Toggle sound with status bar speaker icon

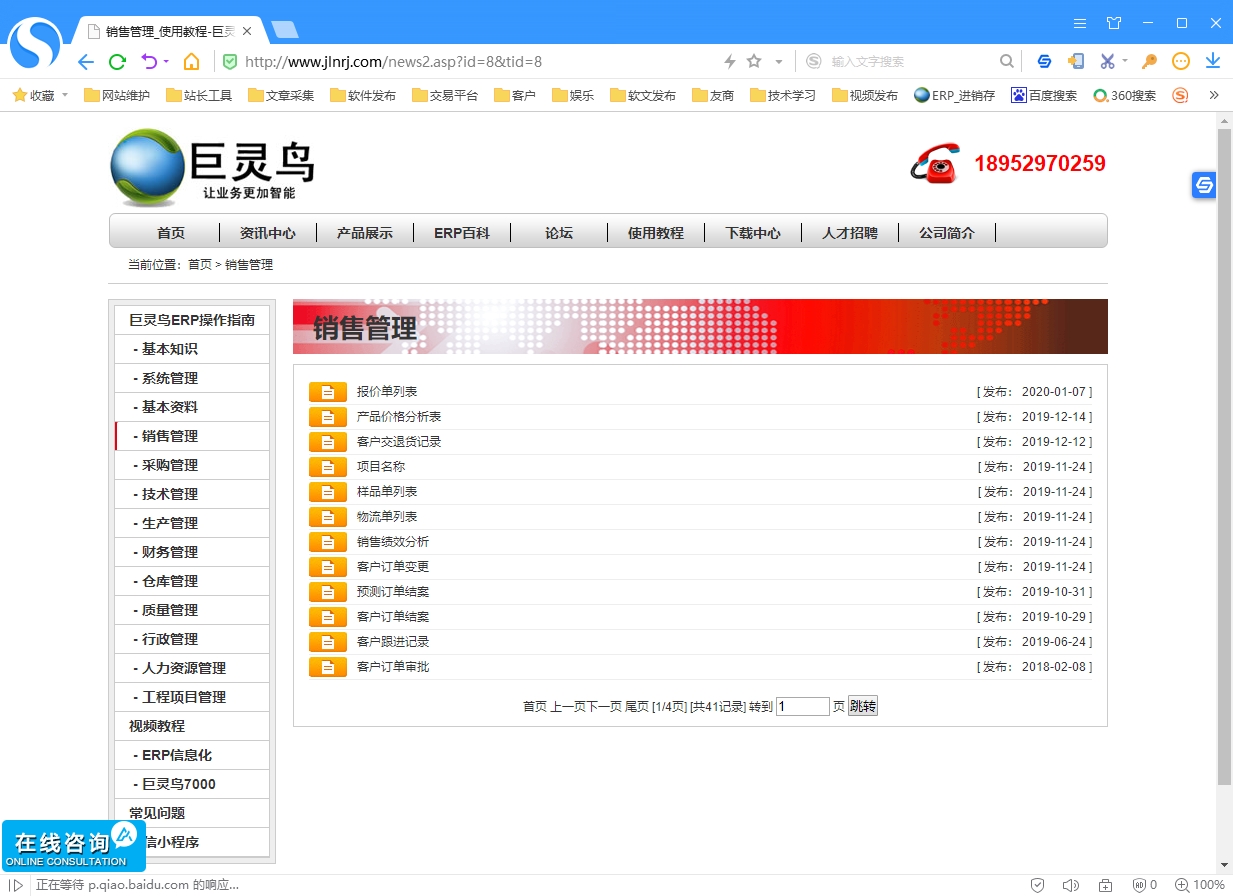[x=1070, y=885]
